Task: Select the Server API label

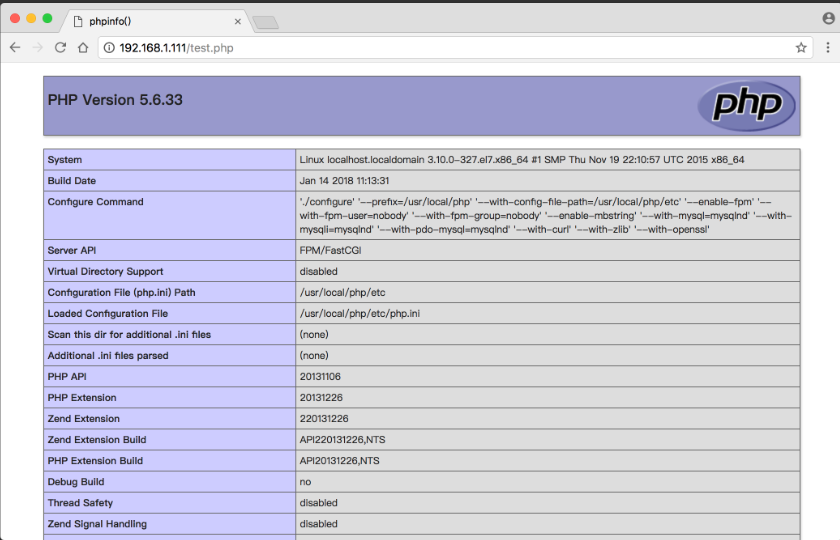Action: 72,250
